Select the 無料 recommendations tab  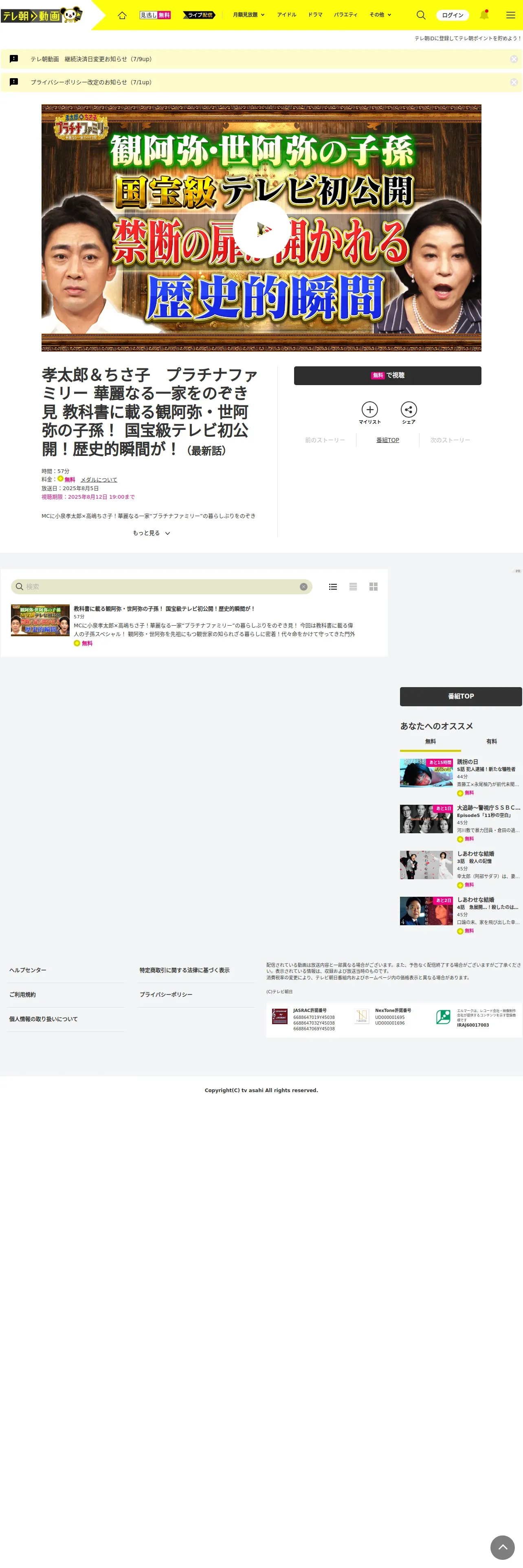point(431,741)
